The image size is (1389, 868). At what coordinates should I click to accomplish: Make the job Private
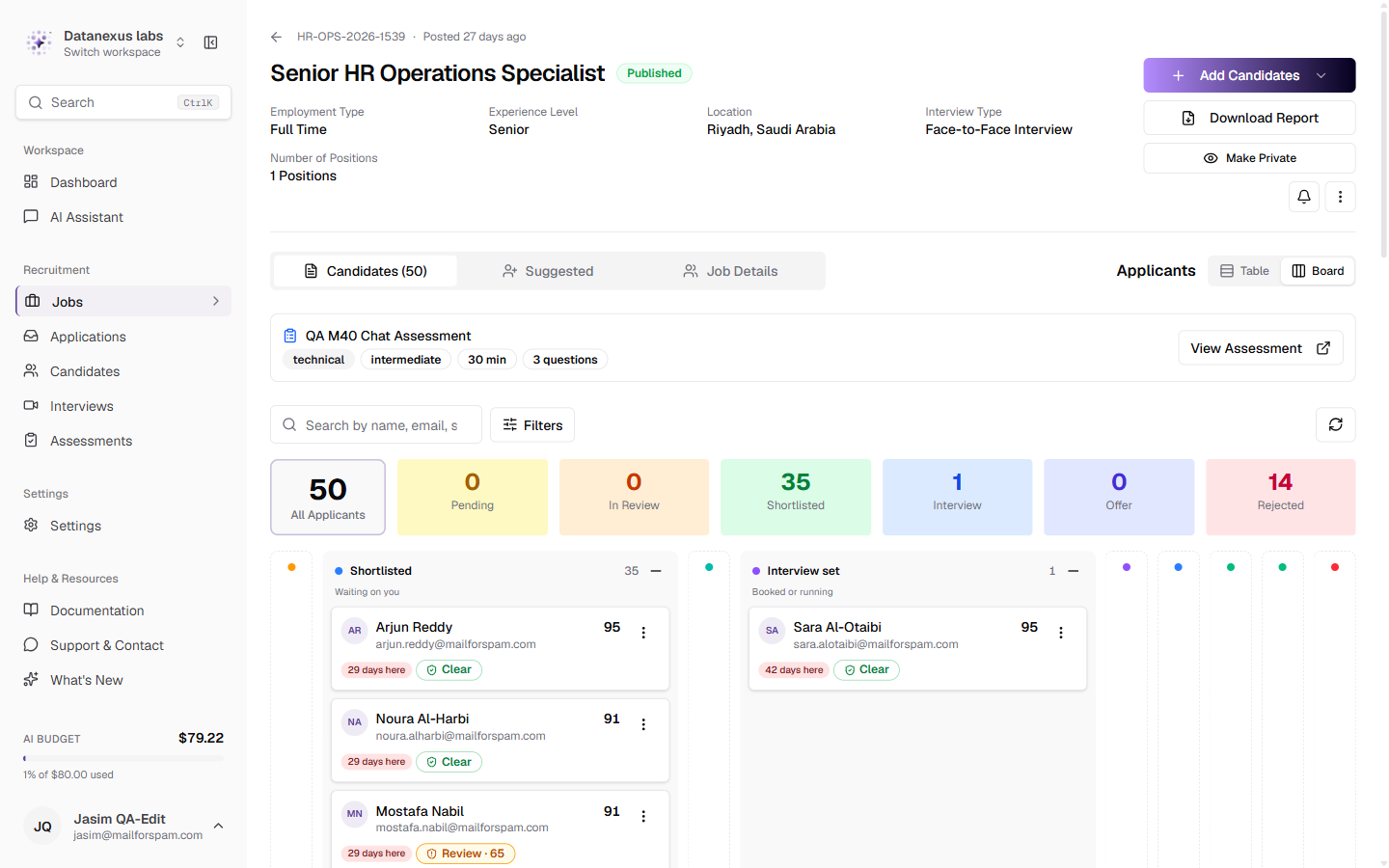(x=1249, y=158)
